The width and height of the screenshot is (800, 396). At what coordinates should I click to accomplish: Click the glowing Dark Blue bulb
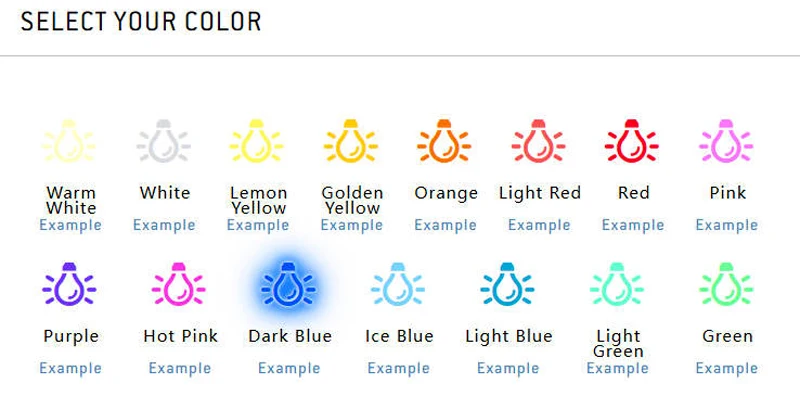coord(288,284)
